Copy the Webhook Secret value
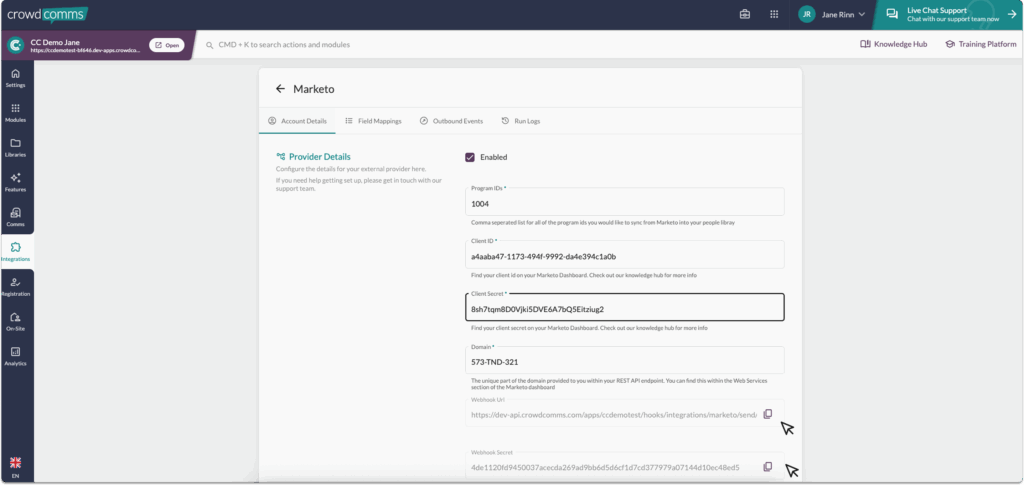1024x485 pixels. (x=768, y=467)
